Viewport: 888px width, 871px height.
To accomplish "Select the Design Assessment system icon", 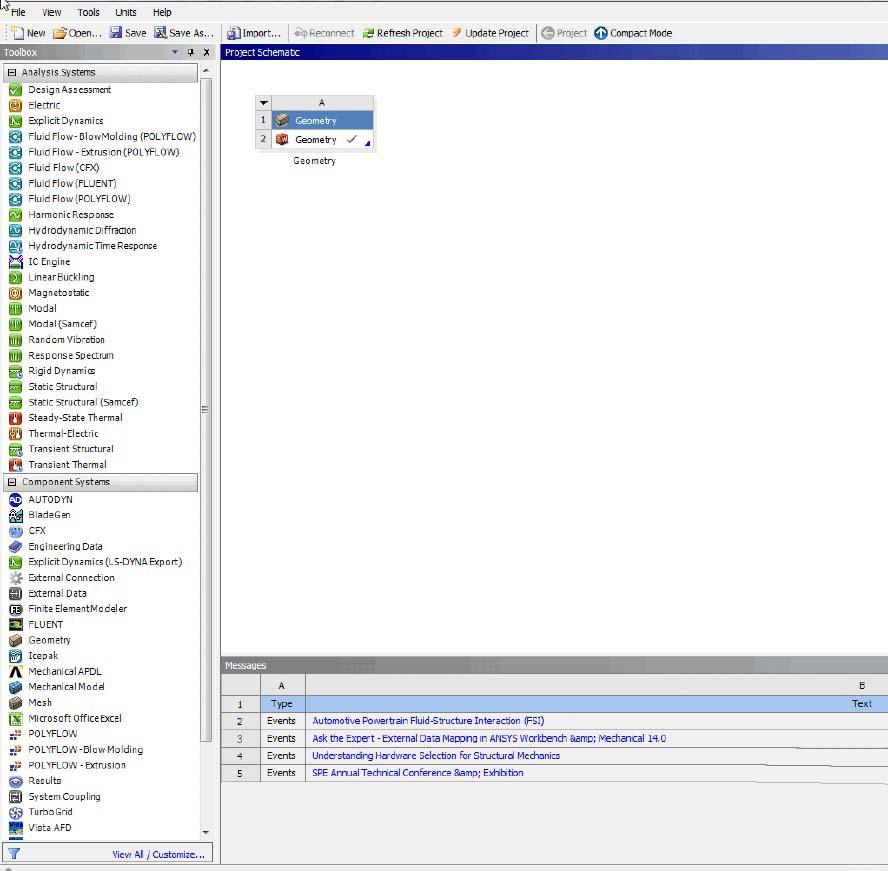I will click(x=15, y=89).
